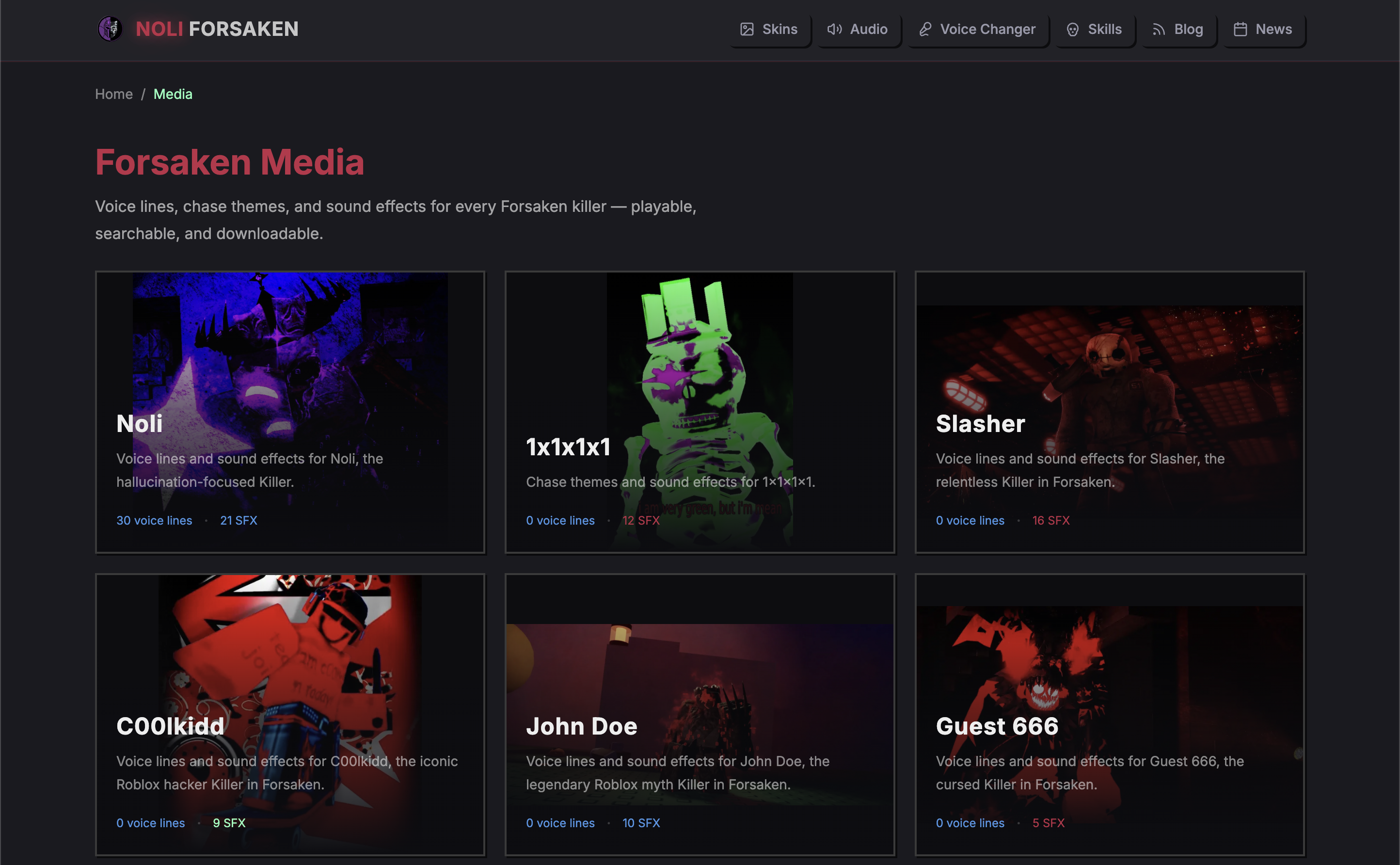The width and height of the screenshot is (1400, 865).
Task: Click "5 SFX" on the Guest 666 card
Action: pos(1048,823)
